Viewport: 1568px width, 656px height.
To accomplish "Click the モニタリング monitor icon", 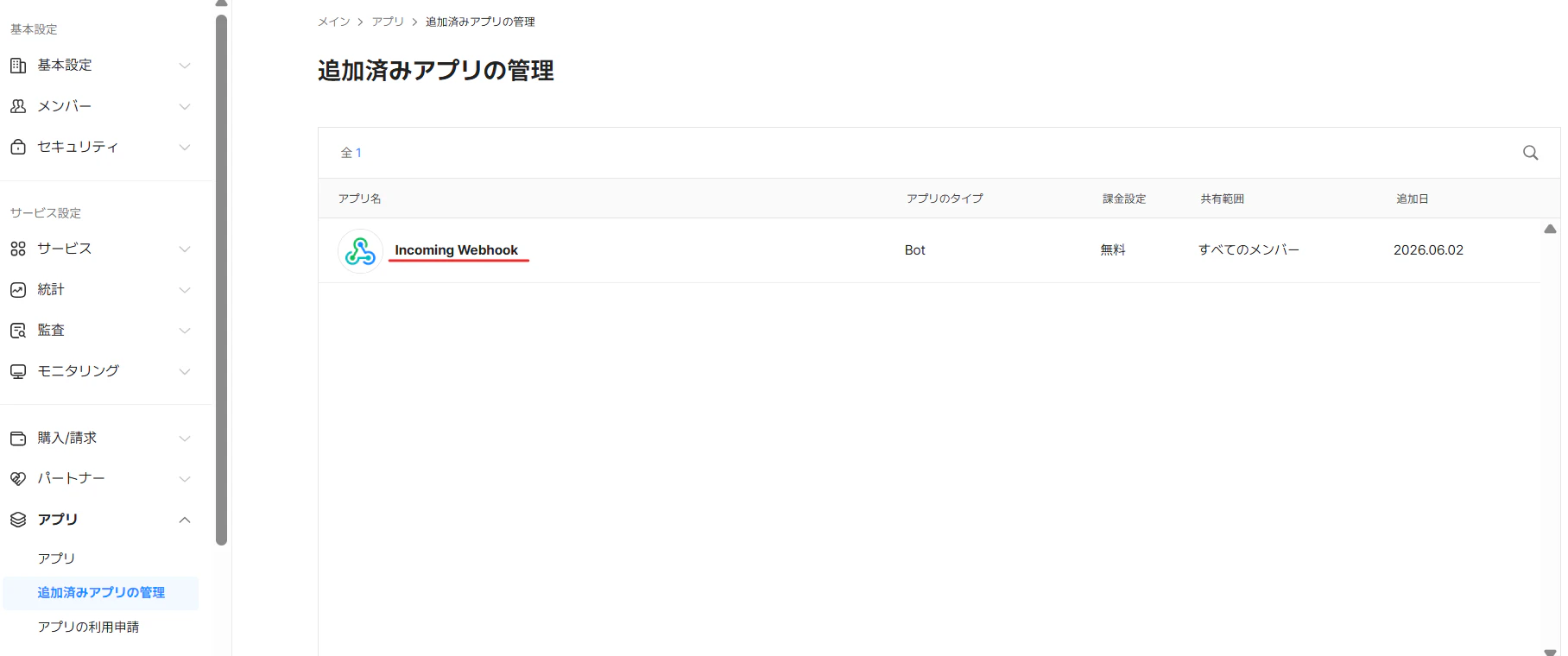I will (x=18, y=371).
